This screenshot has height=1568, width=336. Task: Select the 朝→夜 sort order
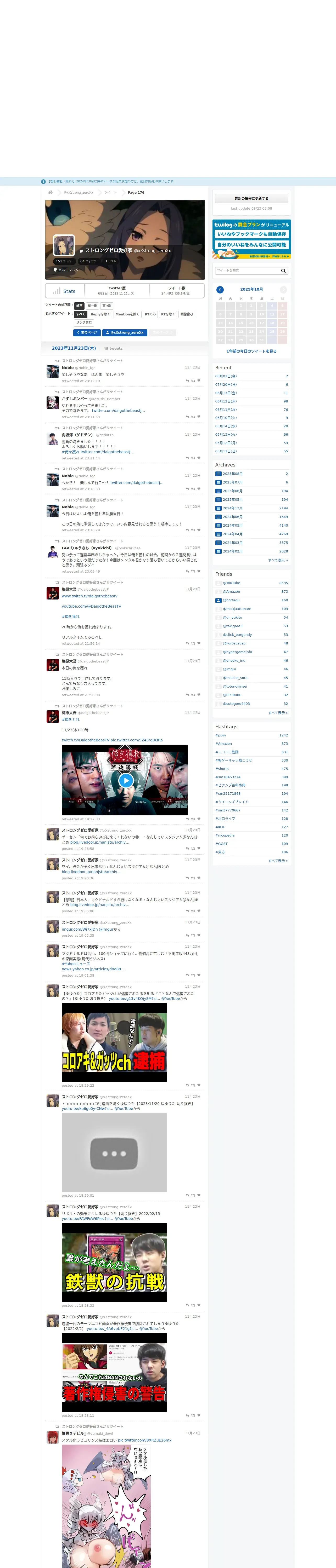[92, 305]
